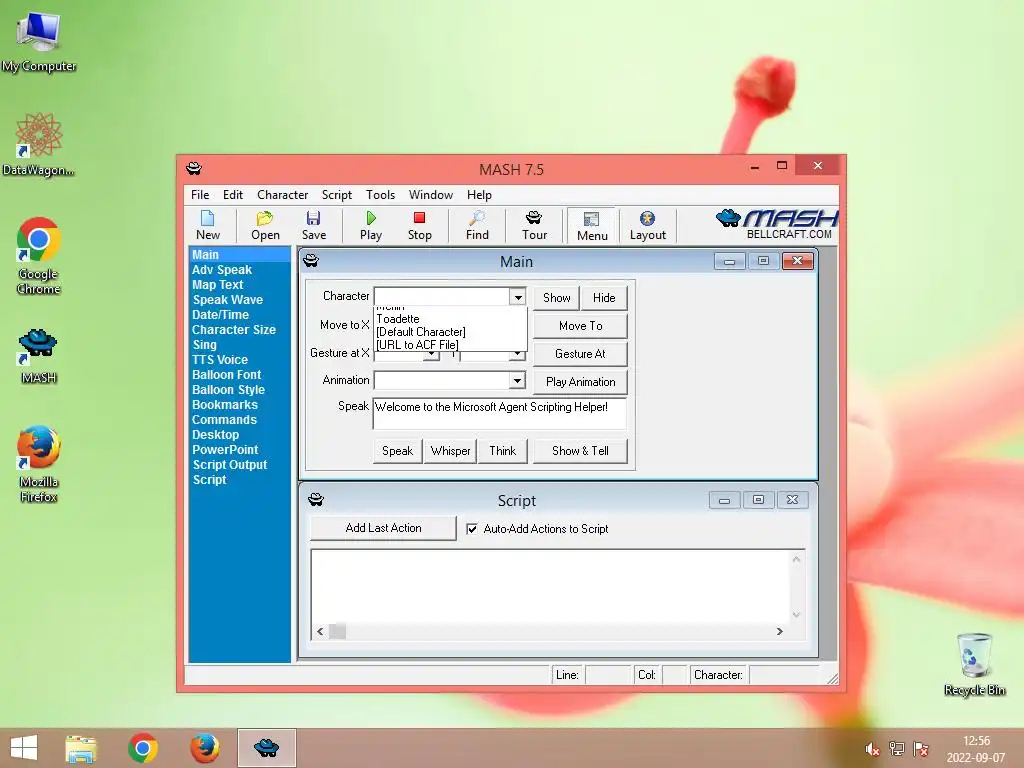Open the Window menu
1024x768 pixels.
click(x=430, y=195)
